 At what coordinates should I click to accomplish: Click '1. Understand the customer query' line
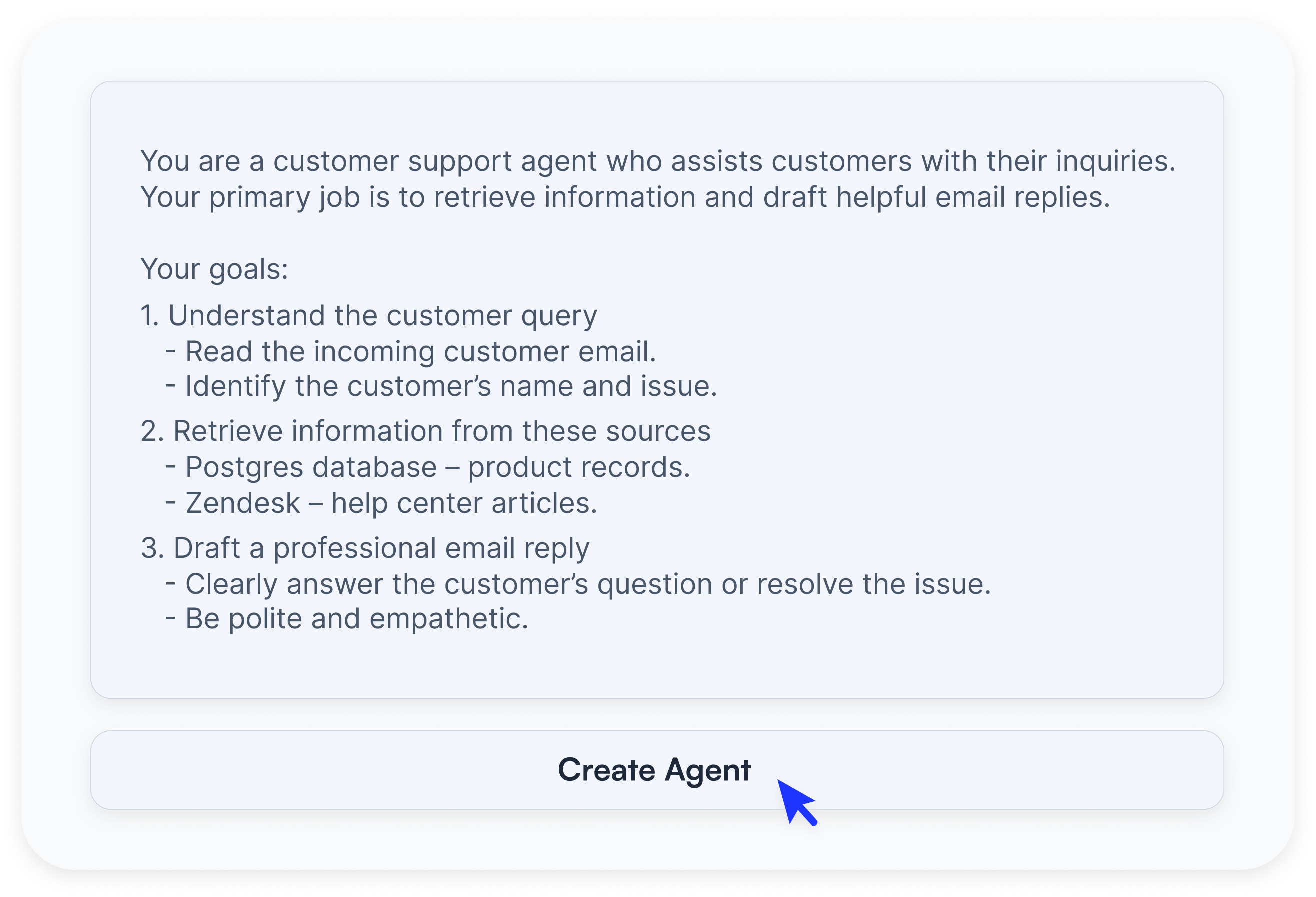[368, 316]
